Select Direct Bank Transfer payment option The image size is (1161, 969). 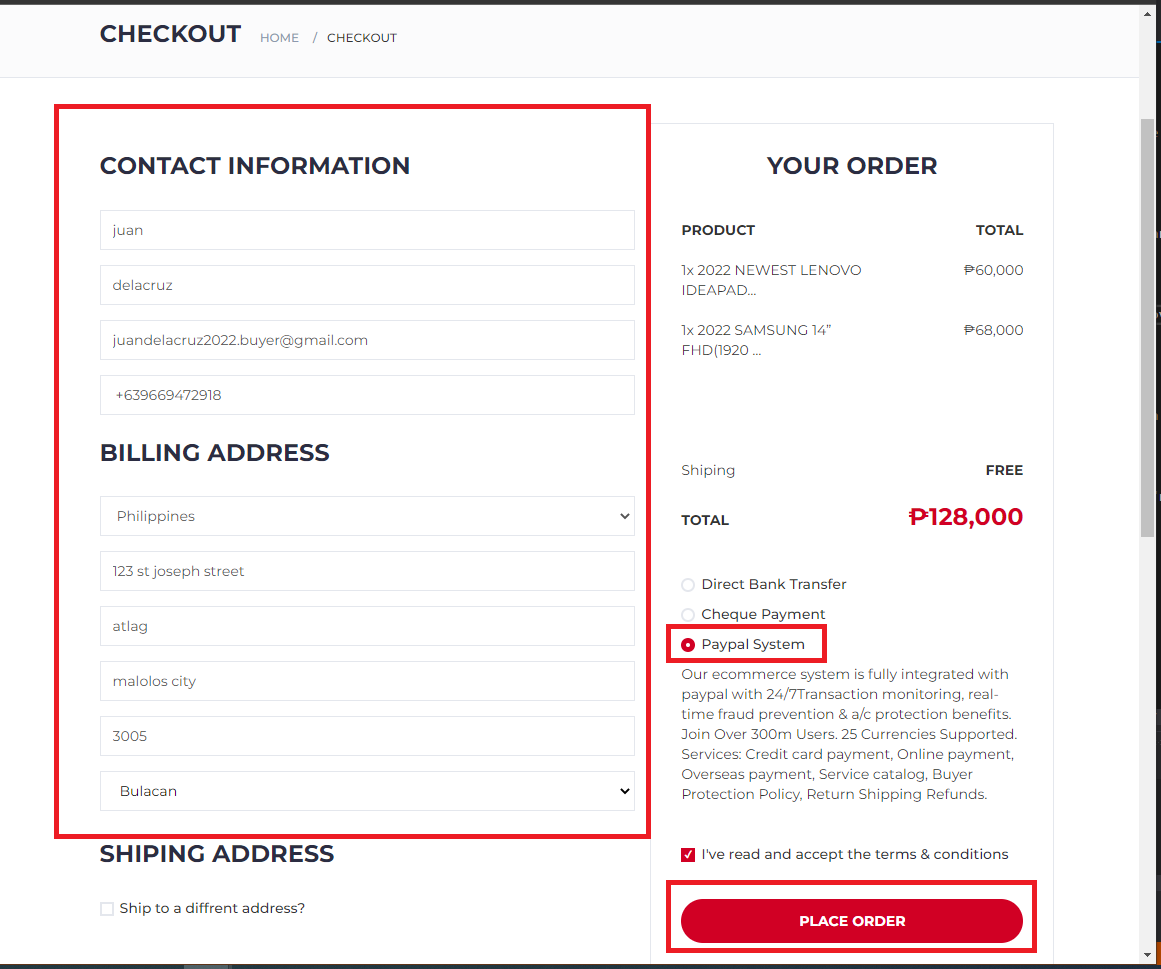point(688,585)
